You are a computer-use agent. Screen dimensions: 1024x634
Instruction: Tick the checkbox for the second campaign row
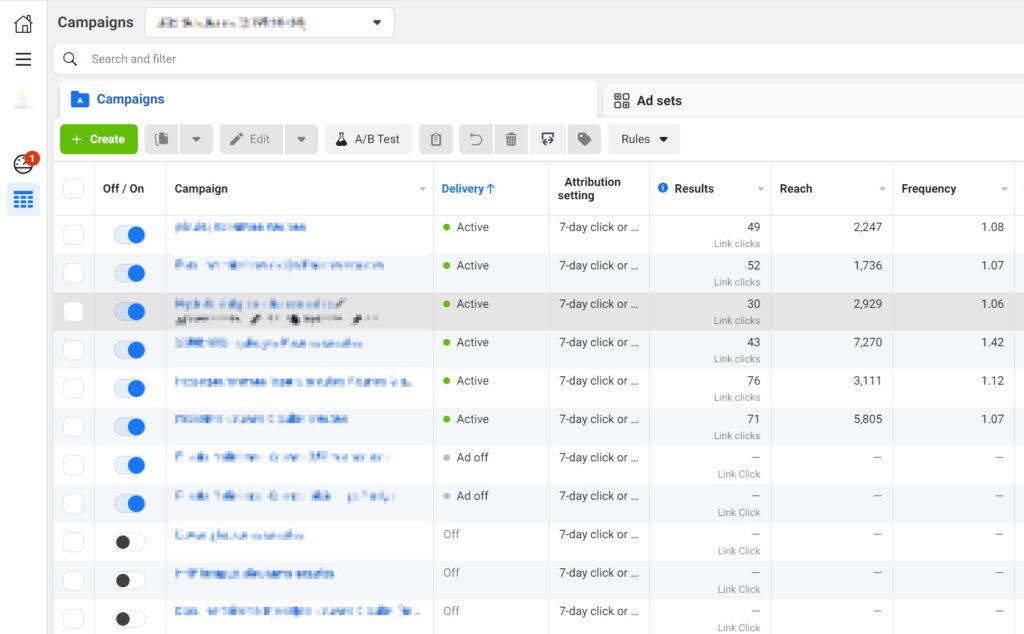click(72, 272)
